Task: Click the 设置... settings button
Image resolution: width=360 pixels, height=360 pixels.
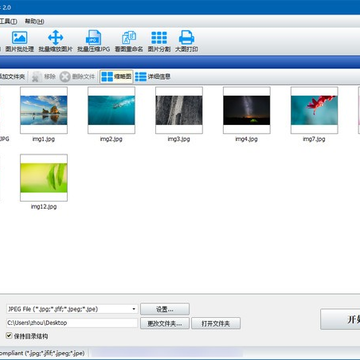Action: [x=165, y=309]
